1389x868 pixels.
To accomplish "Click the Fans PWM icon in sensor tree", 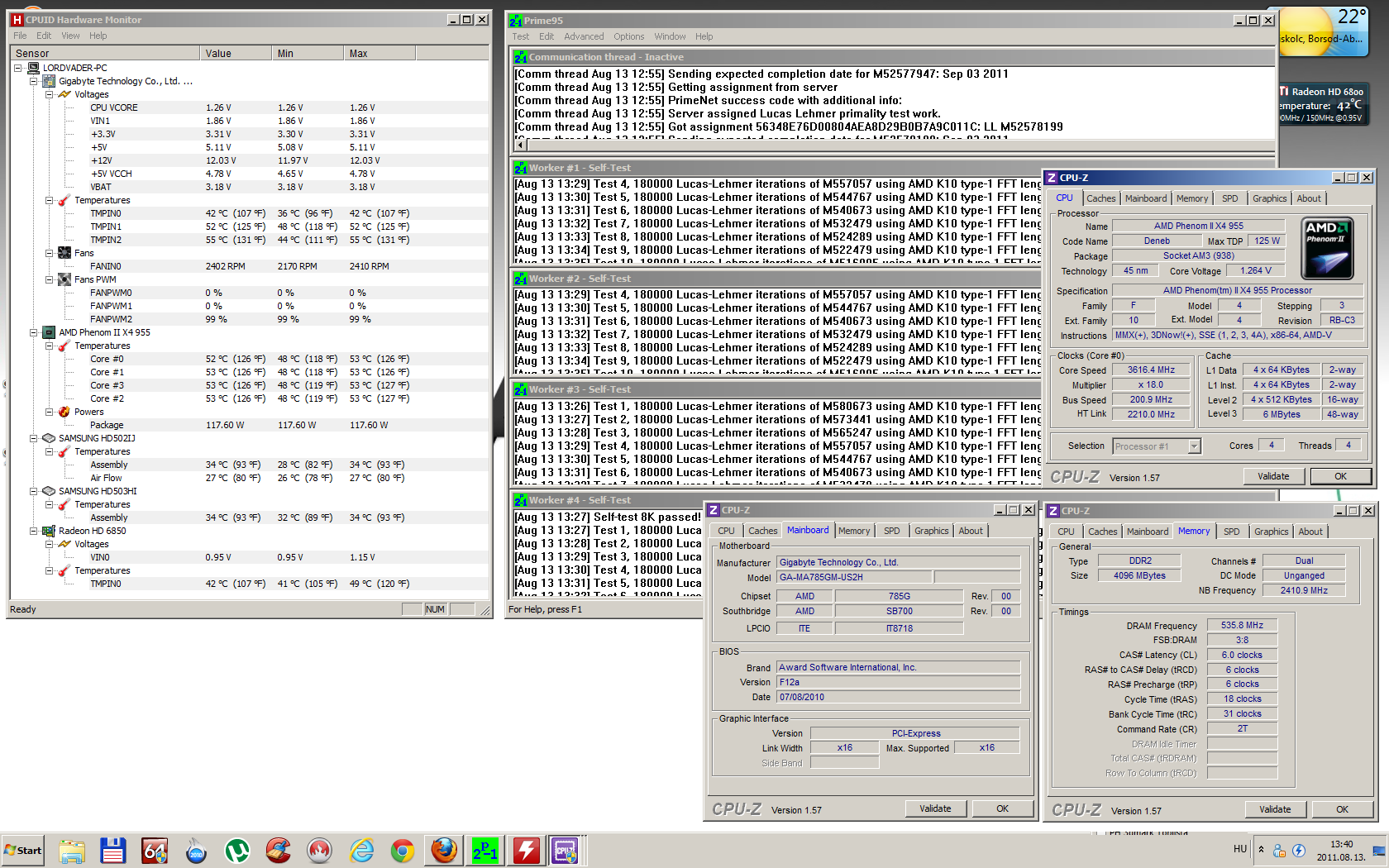I will 64,279.
